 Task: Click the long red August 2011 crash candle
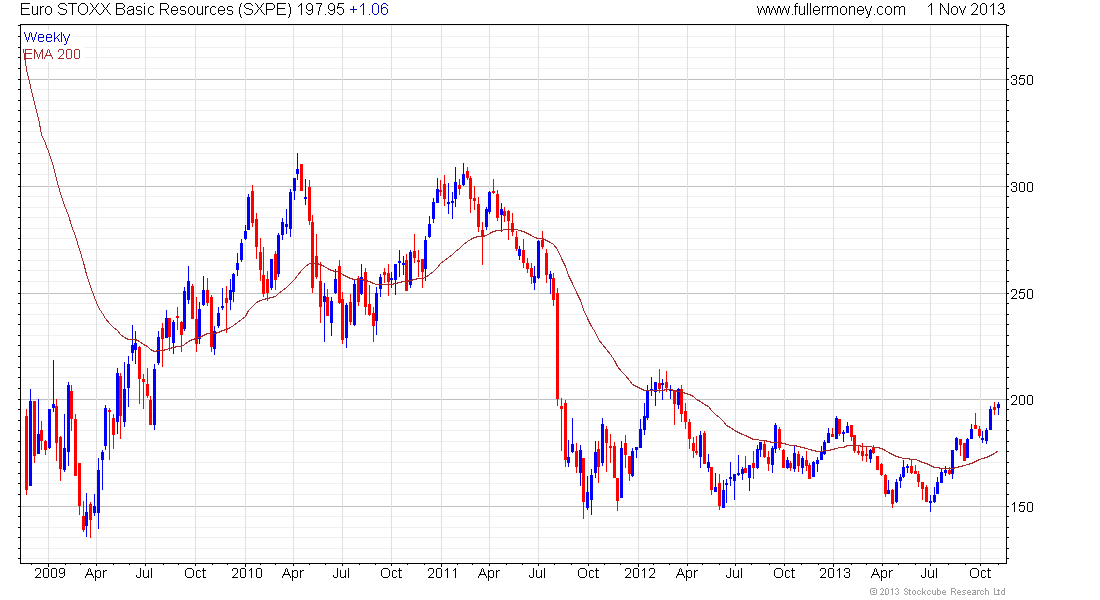pos(557,344)
